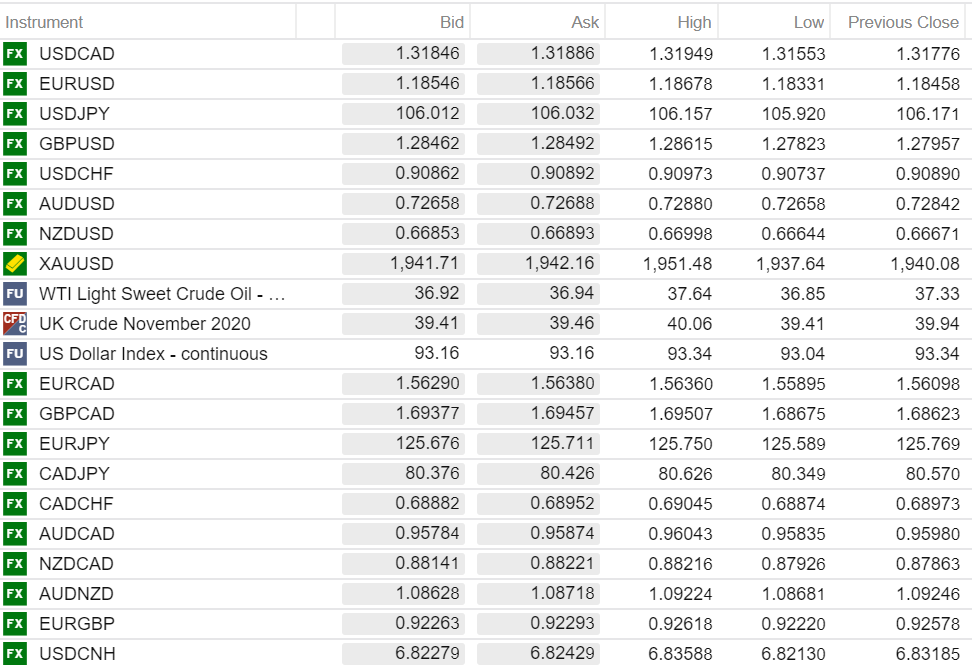Click the CFD icon for UK Crude
This screenshot has width=972, height=665.
point(15,324)
